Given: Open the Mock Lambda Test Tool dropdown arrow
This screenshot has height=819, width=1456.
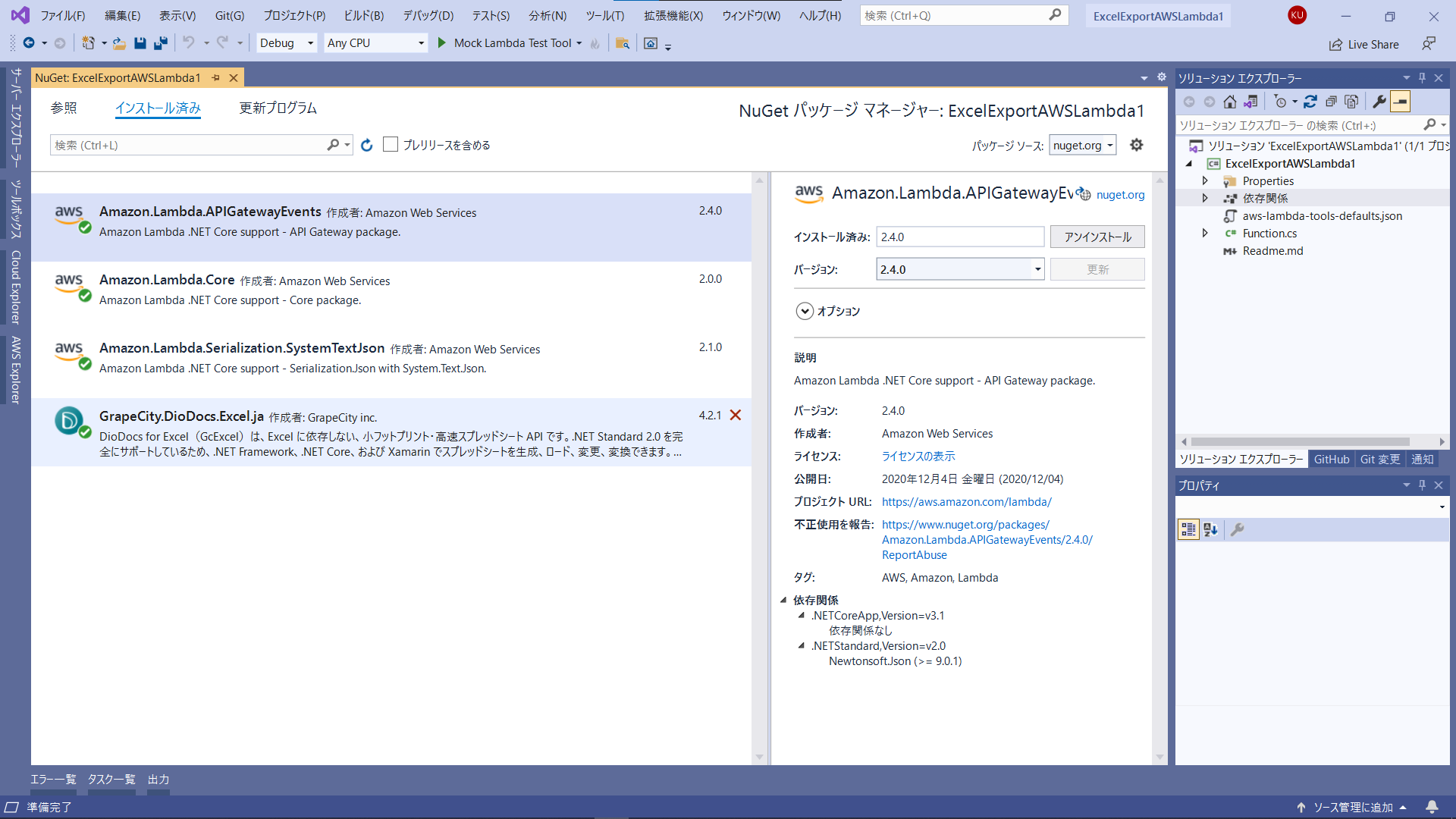Looking at the screenshot, I should [x=579, y=43].
